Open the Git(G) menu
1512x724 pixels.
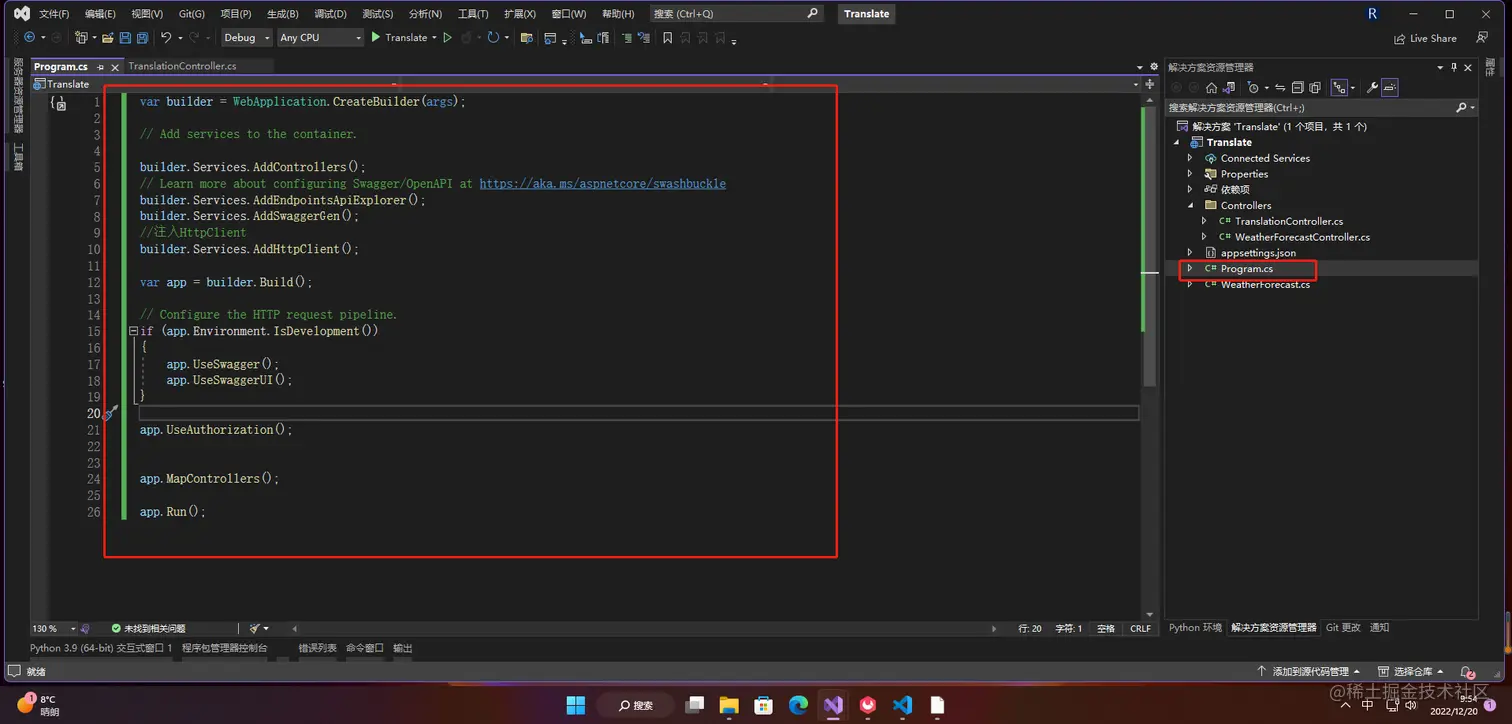(x=192, y=14)
